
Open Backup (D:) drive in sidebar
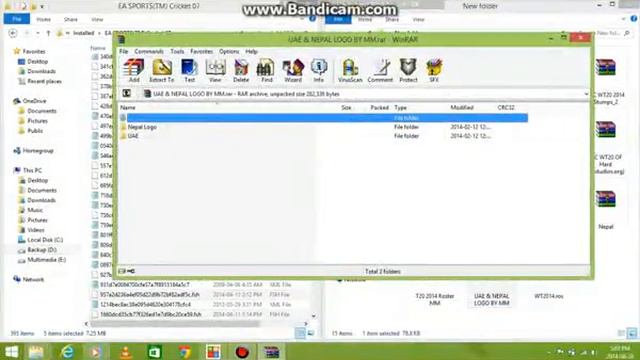(x=42, y=249)
